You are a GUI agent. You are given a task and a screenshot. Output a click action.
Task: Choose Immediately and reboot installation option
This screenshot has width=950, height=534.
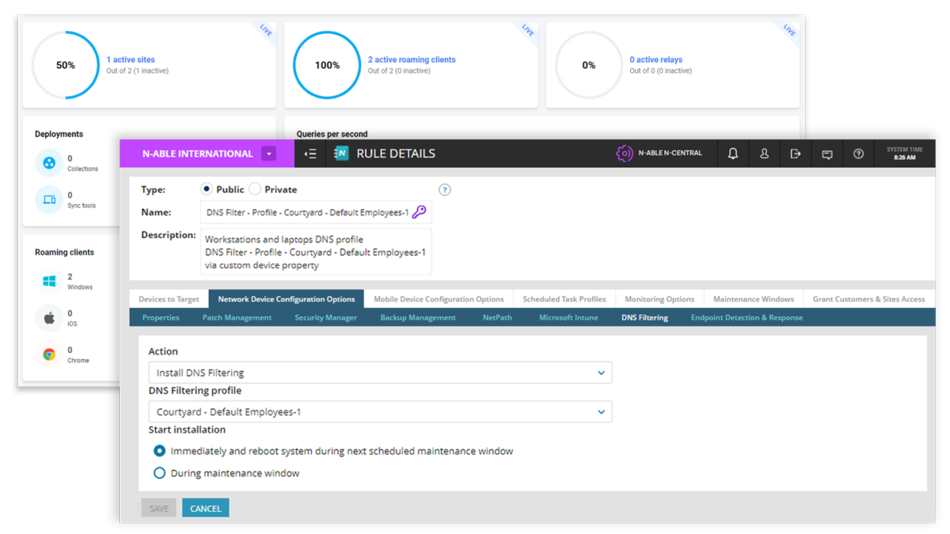click(x=159, y=451)
